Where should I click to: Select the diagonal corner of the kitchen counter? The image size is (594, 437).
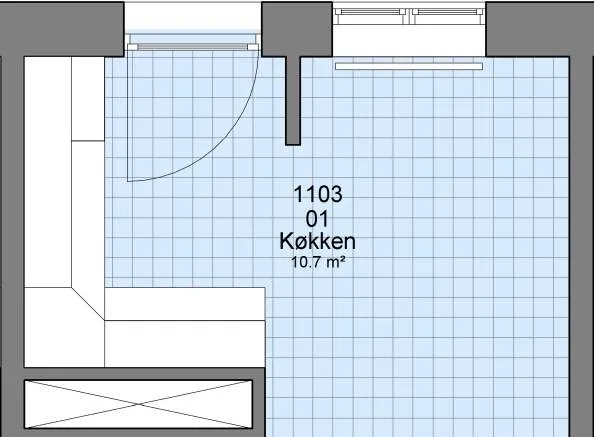pos(88,303)
